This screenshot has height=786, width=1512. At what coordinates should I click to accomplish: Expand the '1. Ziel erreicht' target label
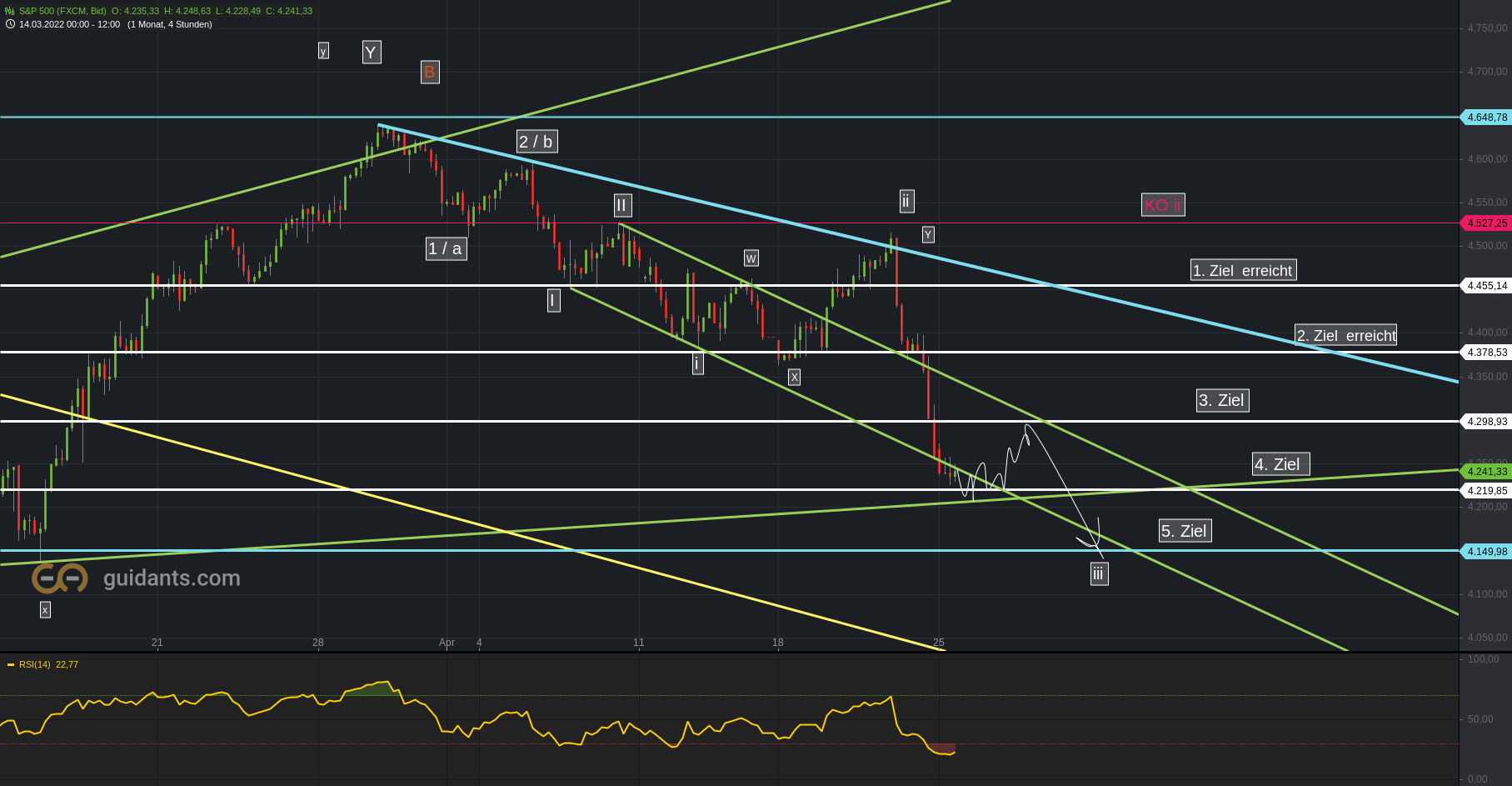(x=1243, y=269)
